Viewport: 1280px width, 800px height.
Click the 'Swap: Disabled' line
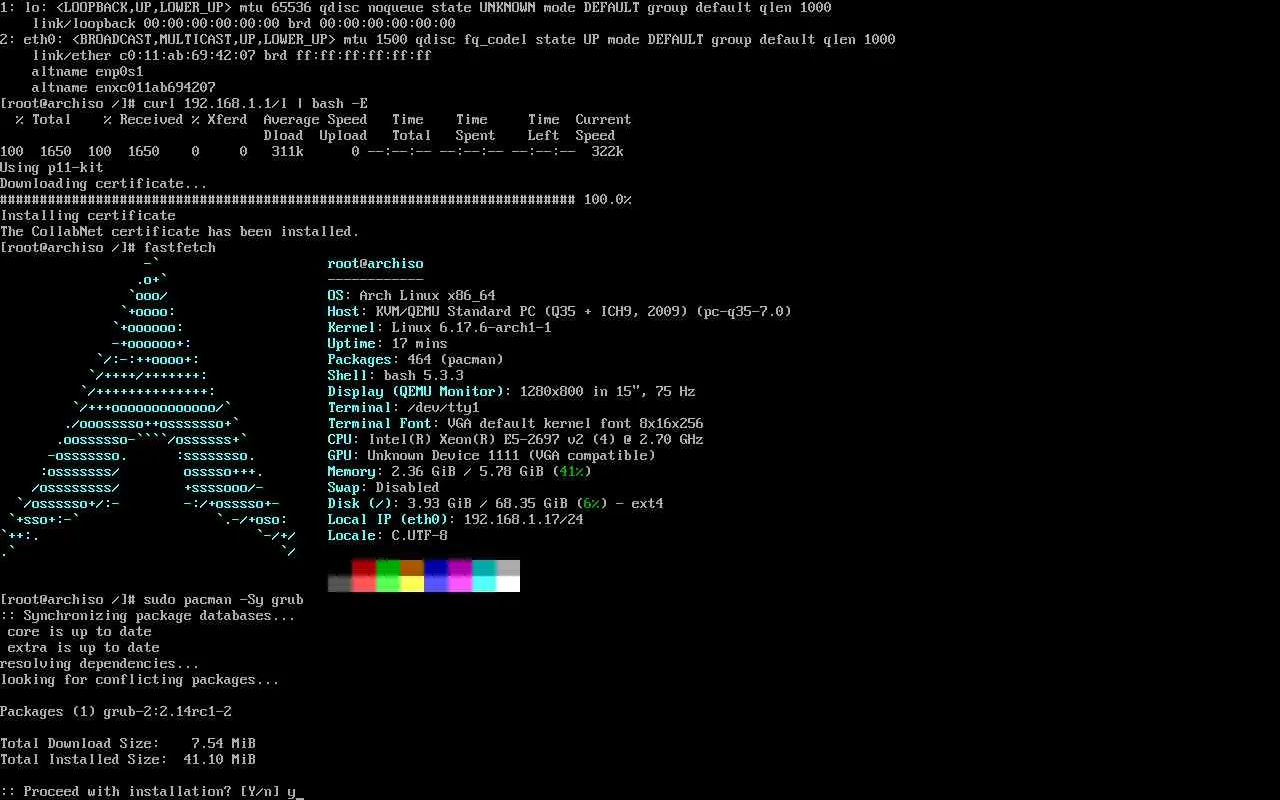(x=384, y=488)
